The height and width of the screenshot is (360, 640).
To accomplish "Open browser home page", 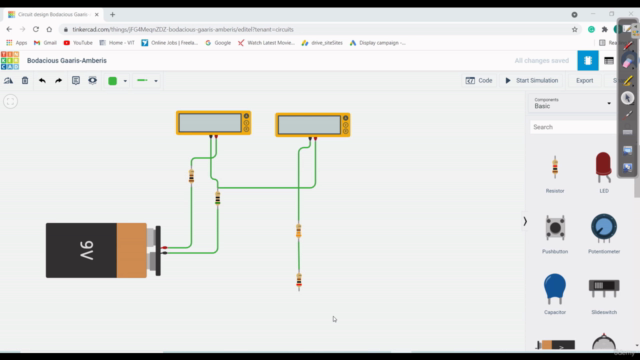I will click(49, 29).
